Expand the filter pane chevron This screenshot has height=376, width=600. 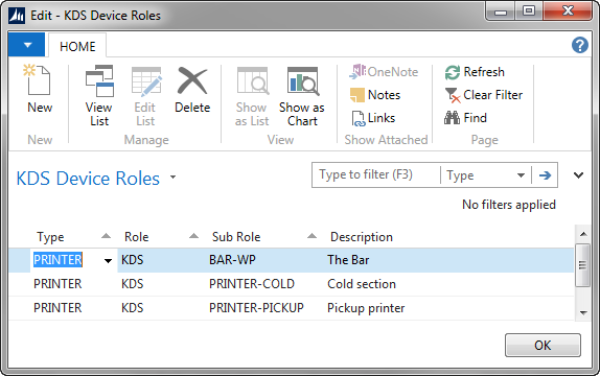[578, 175]
